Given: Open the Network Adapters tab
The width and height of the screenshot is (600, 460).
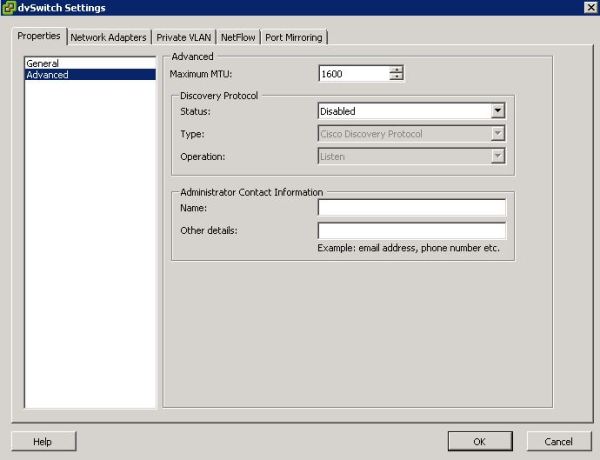Looking at the screenshot, I should tap(108, 37).
